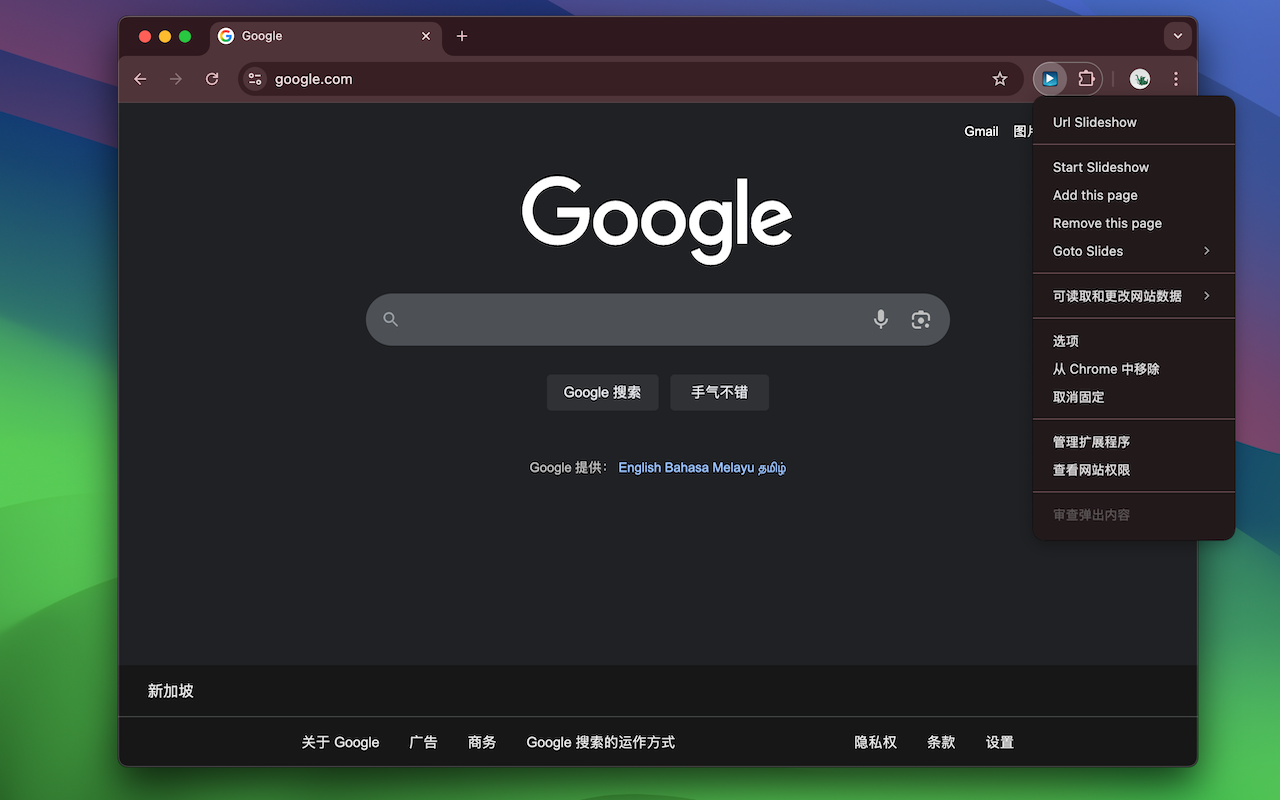
Task: Select the Google tab
Action: [x=326, y=36]
